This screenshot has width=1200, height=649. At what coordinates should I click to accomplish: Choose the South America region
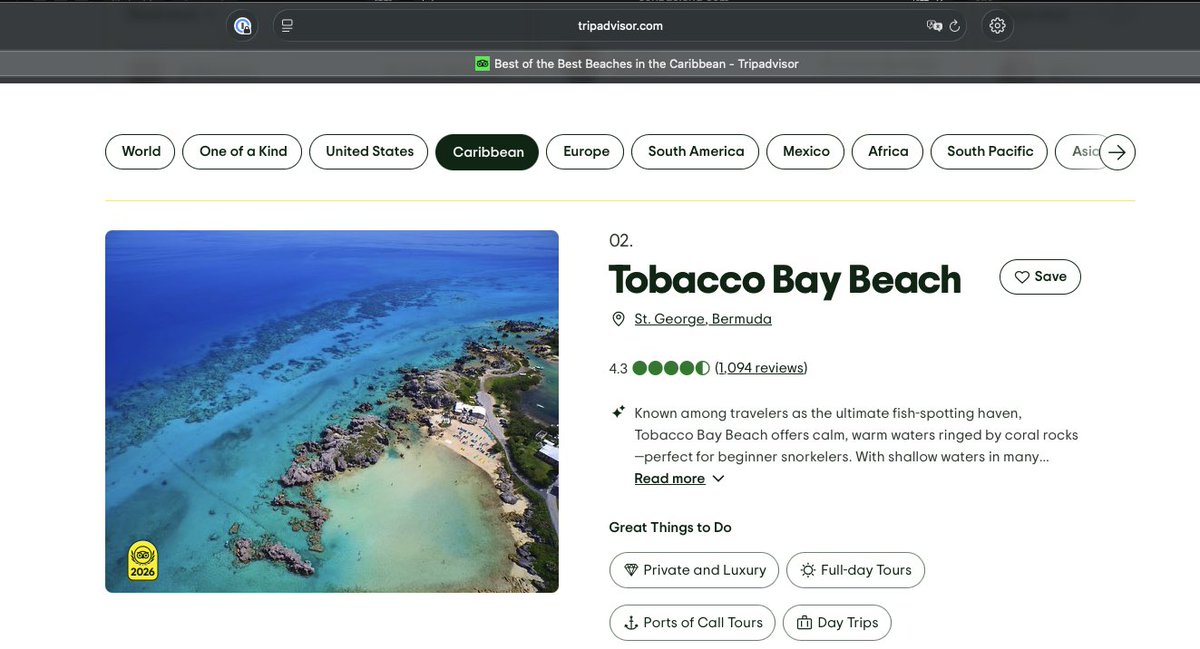tap(696, 152)
